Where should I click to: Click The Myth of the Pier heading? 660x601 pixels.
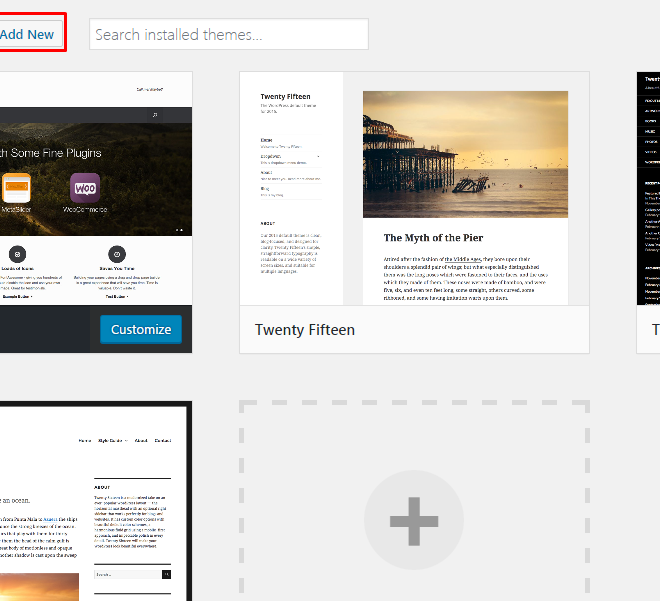pos(433,238)
